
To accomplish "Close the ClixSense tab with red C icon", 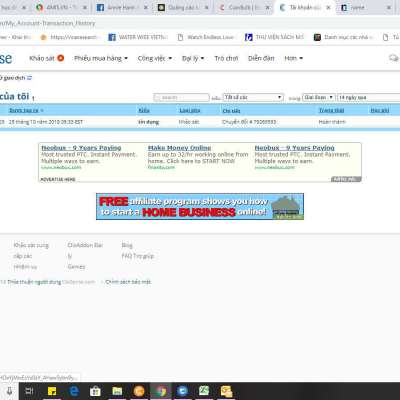I will coord(268,7).
